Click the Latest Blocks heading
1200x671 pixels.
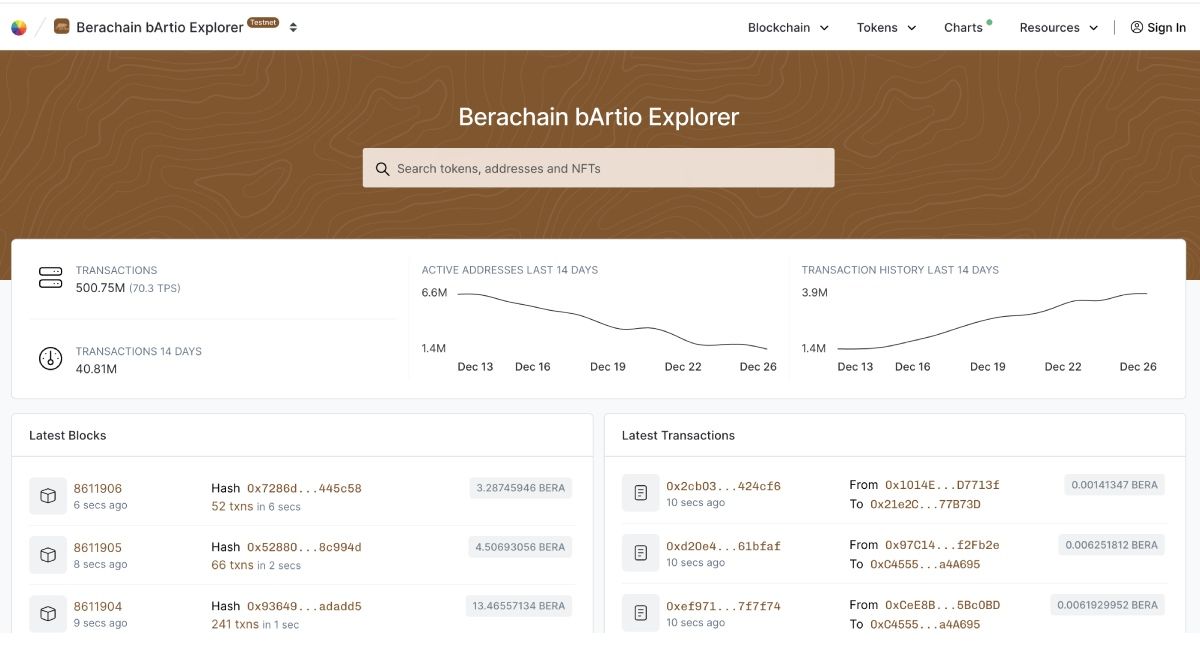click(68, 436)
